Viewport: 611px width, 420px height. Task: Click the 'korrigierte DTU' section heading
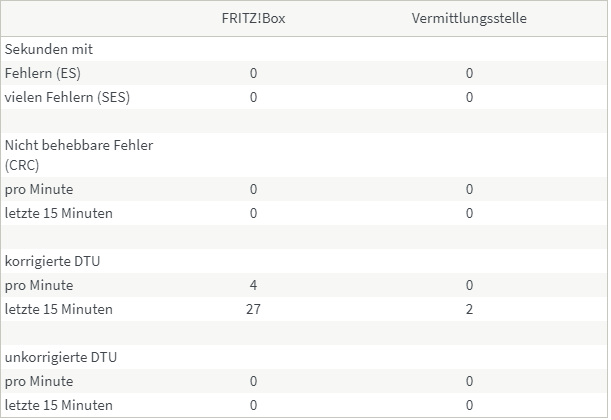(52, 261)
